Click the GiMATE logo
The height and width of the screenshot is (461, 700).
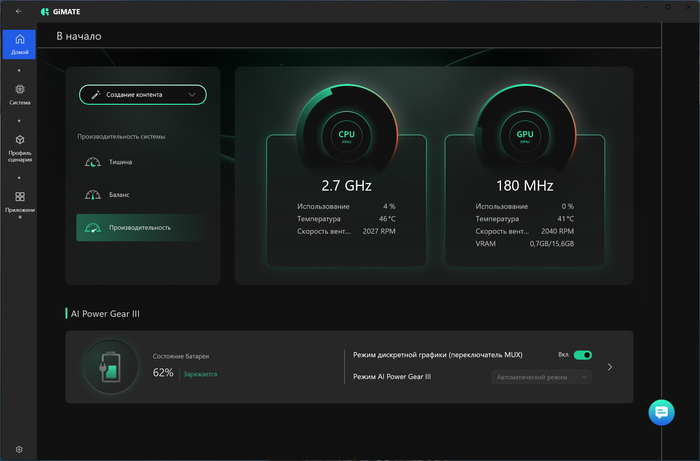coord(66,12)
